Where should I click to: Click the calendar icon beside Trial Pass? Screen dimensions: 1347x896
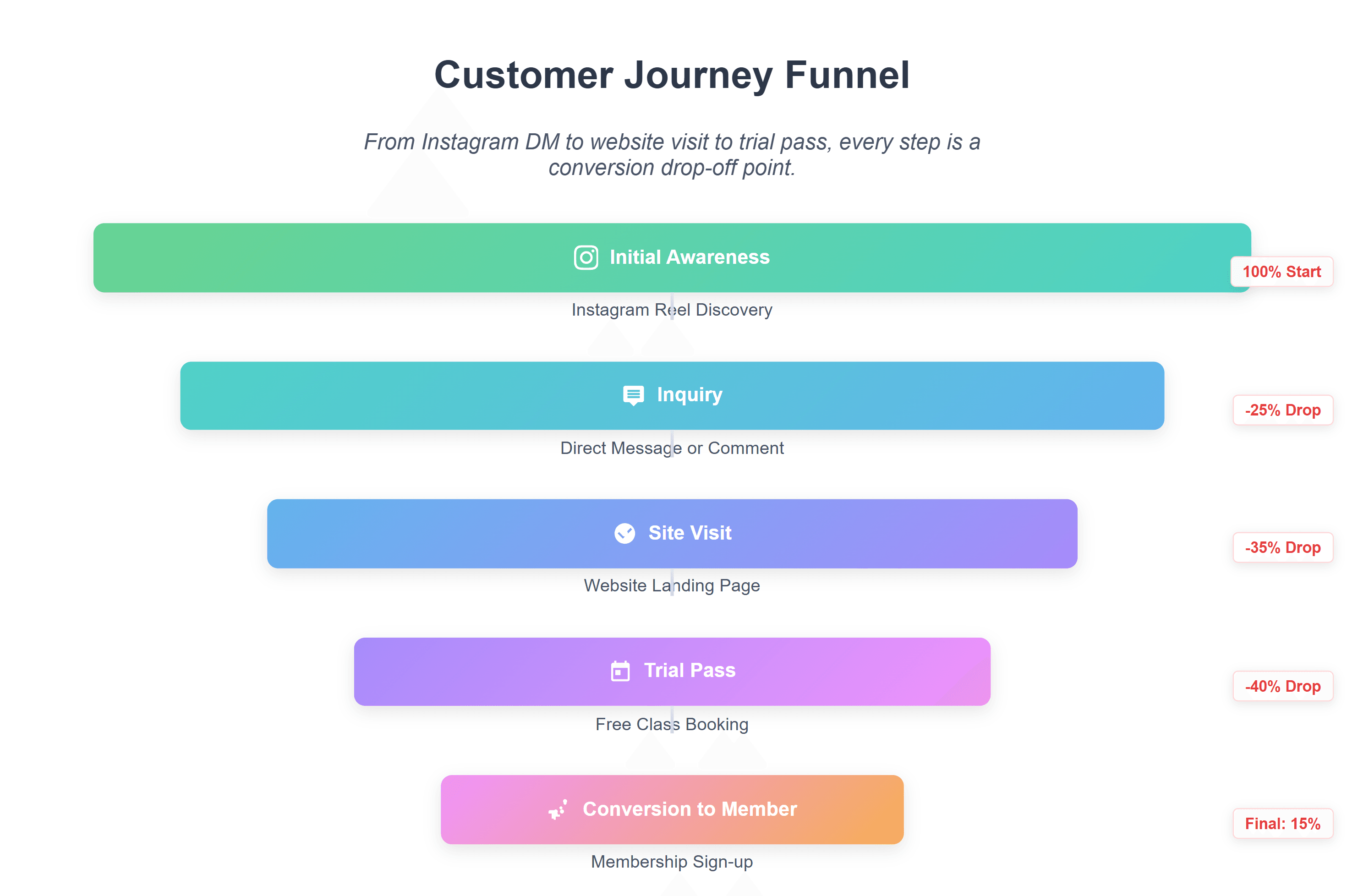(x=620, y=671)
